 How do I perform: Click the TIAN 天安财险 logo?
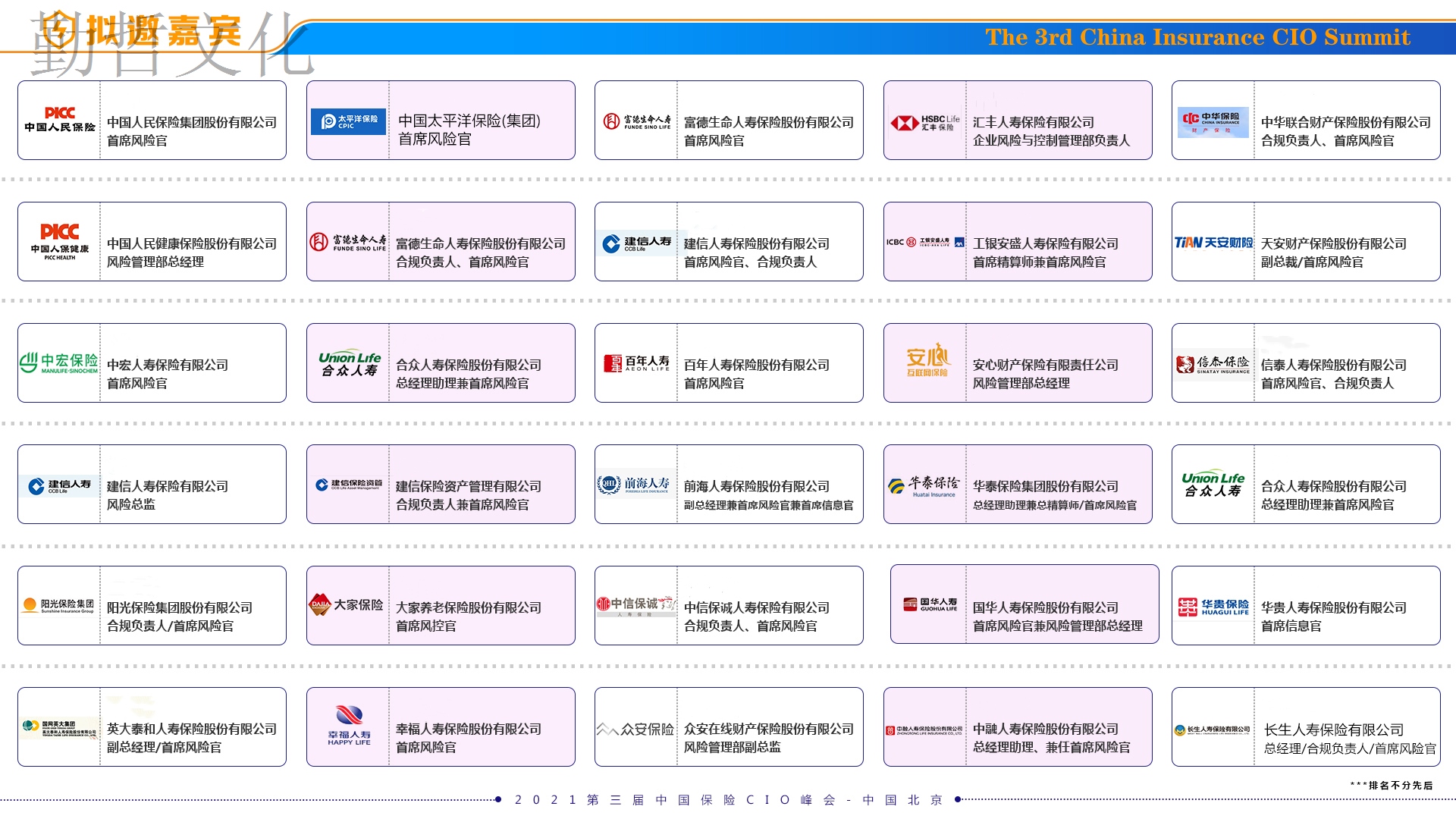point(1213,243)
